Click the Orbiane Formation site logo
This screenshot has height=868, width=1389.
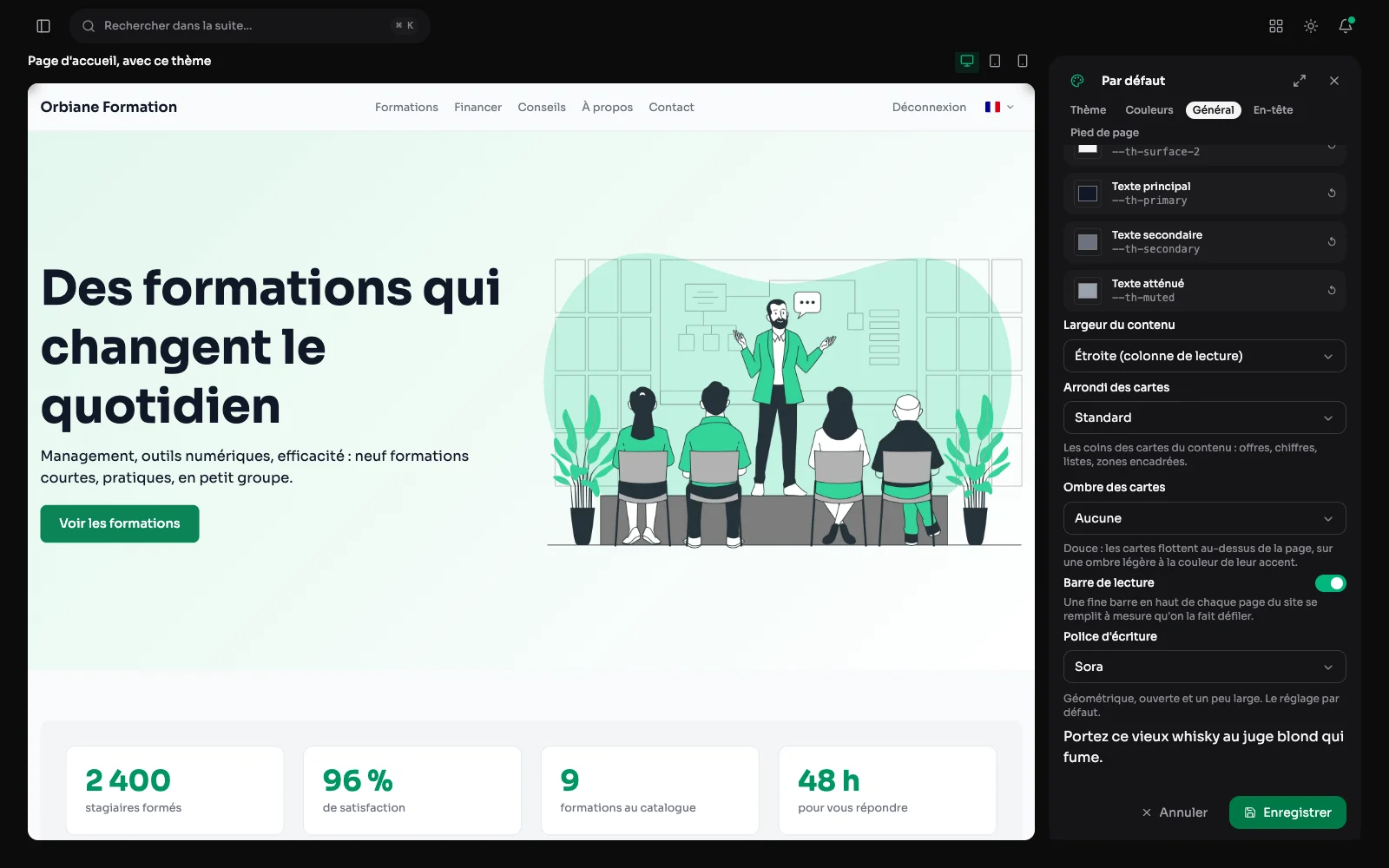109,107
